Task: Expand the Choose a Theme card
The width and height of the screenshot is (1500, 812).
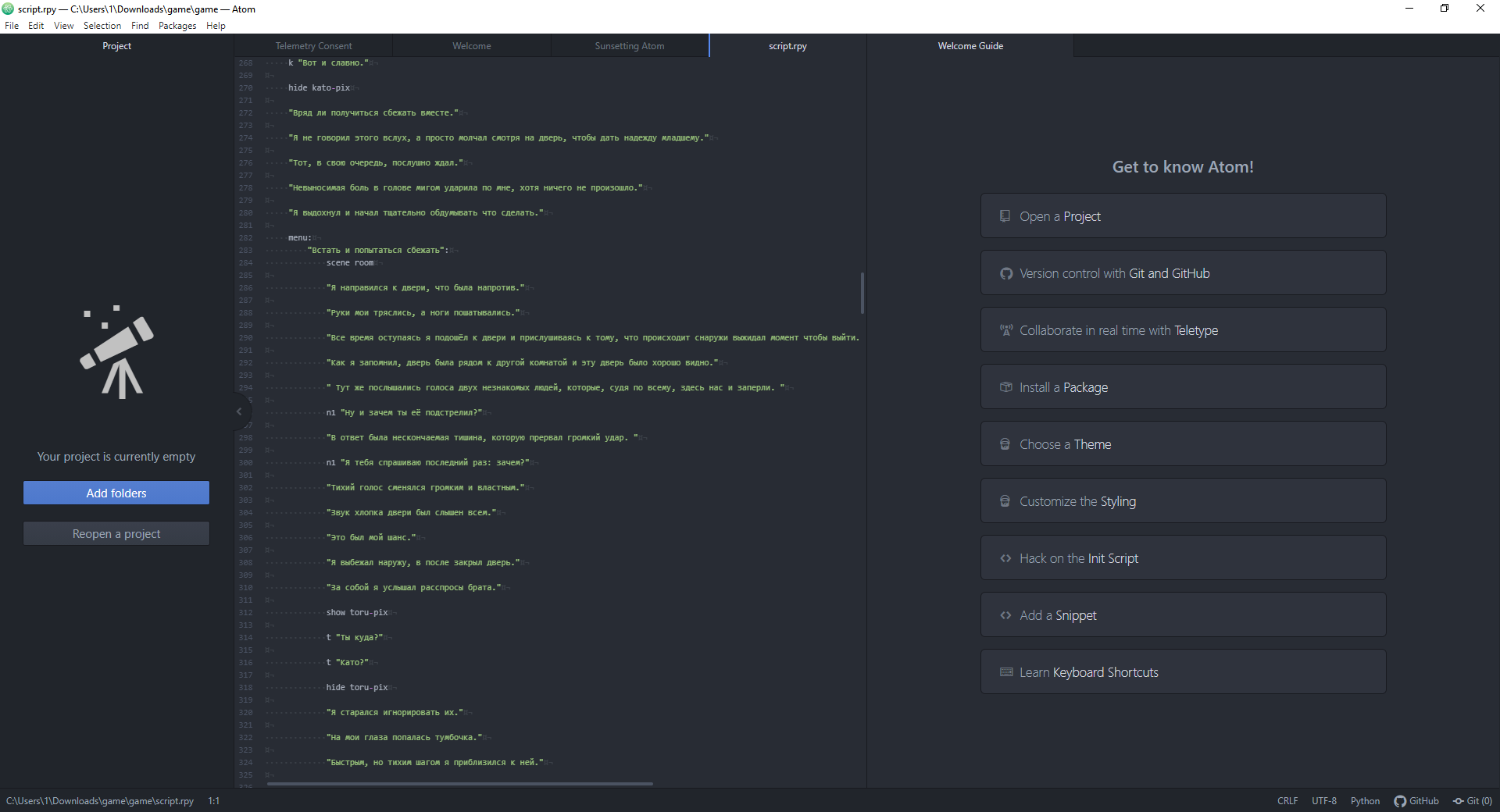Action: point(1183,444)
